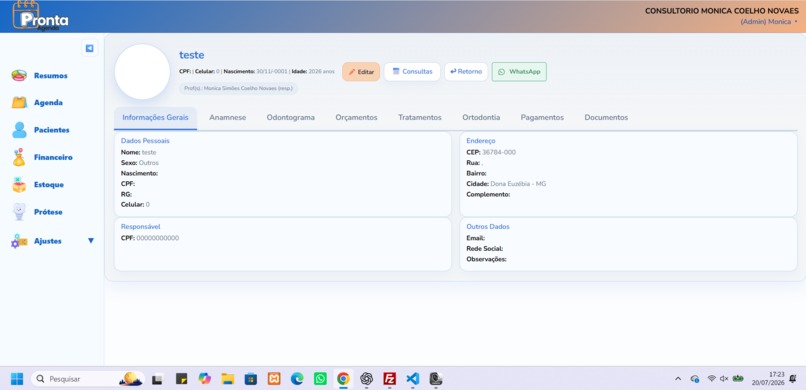Open the Agenda sidebar icon
The image size is (806, 390).
pos(20,102)
